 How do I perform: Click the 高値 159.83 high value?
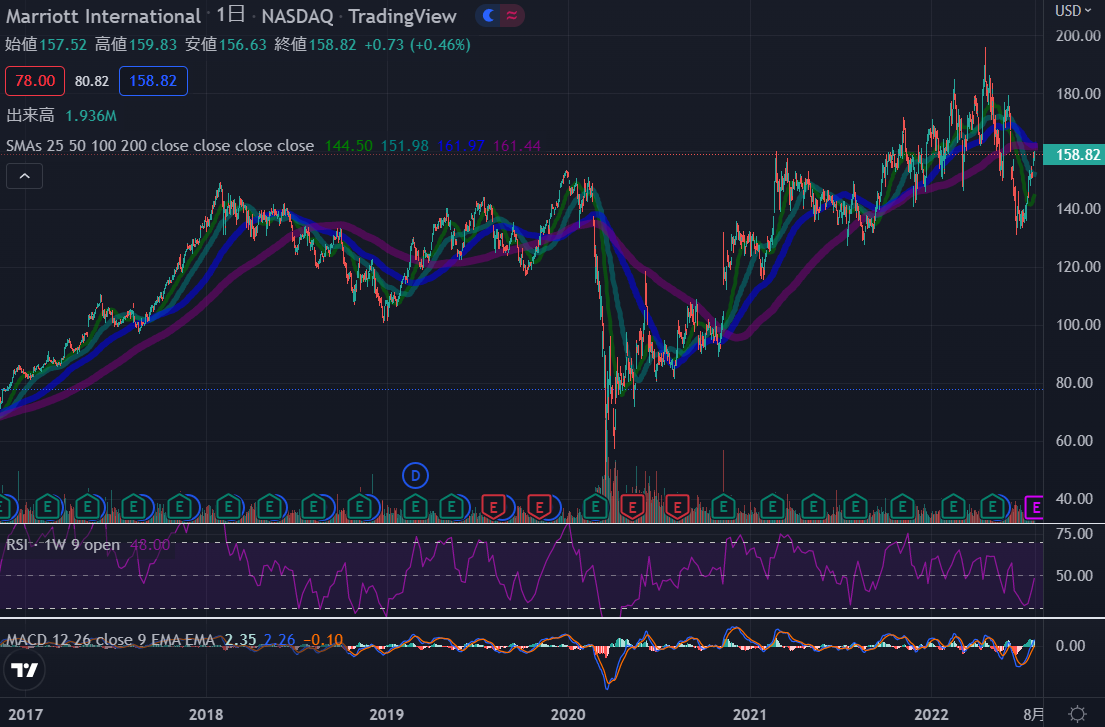point(136,45)
